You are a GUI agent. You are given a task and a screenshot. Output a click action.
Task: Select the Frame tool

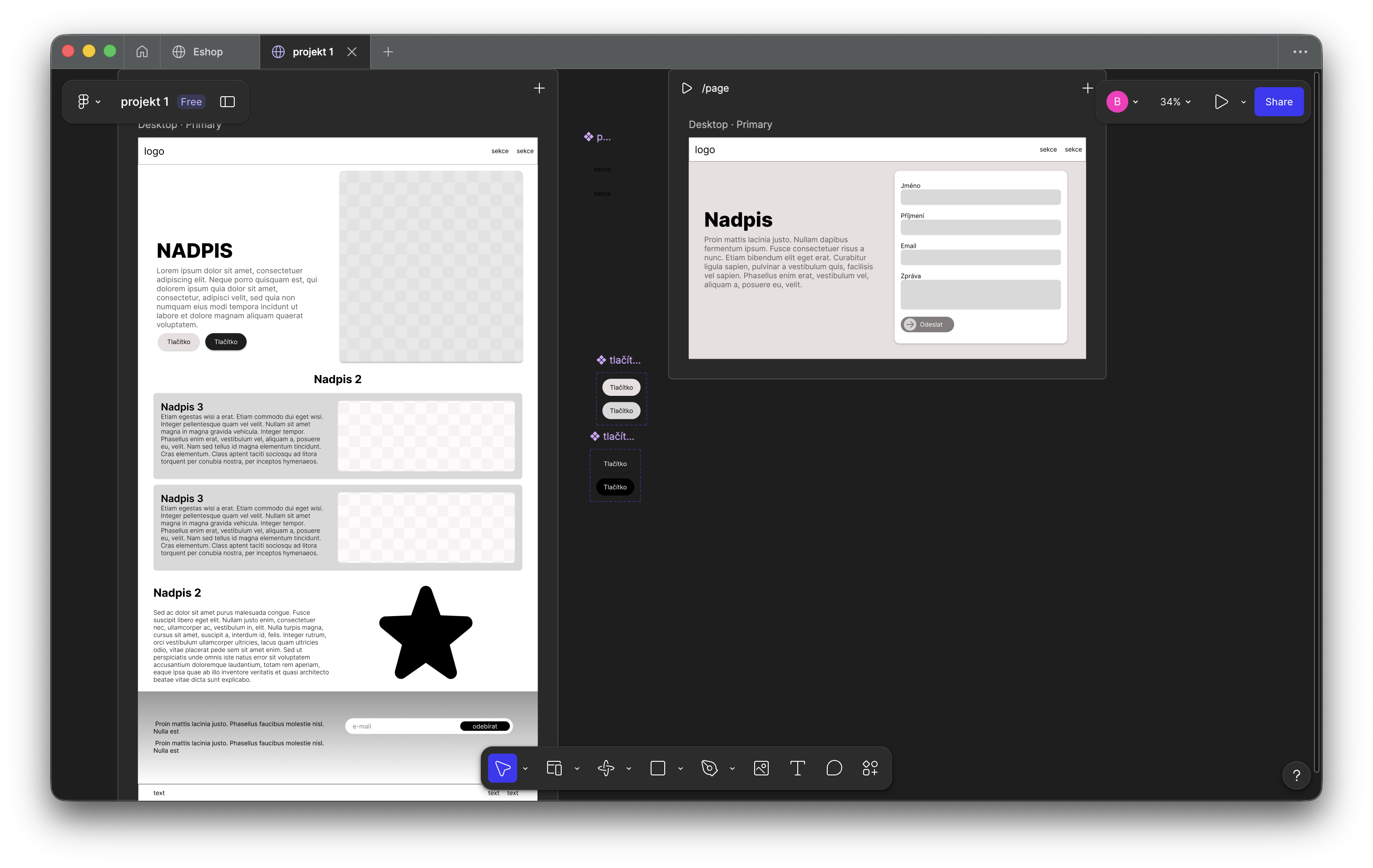553,768
